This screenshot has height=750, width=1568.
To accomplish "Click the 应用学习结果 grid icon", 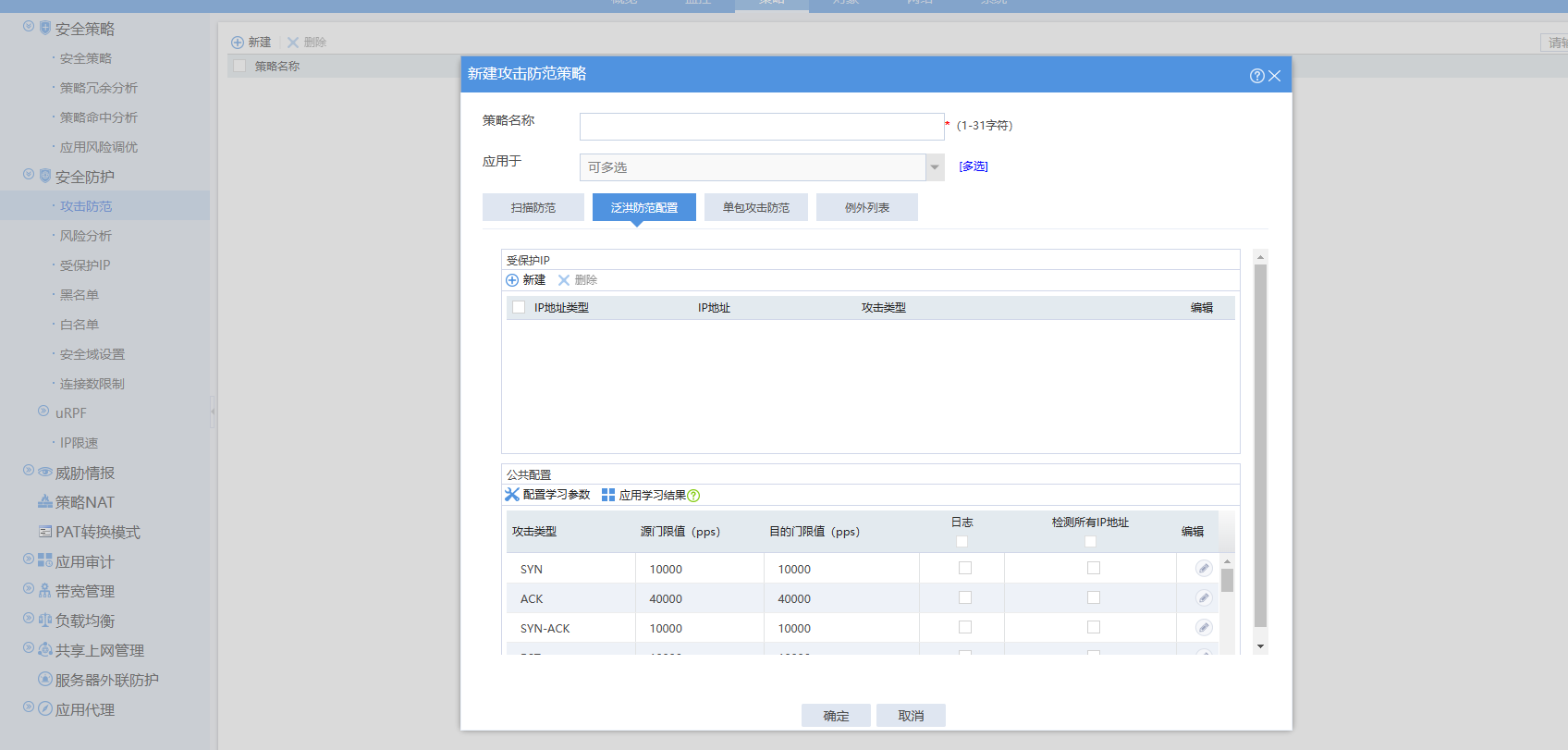I will [x=608, y=495].
